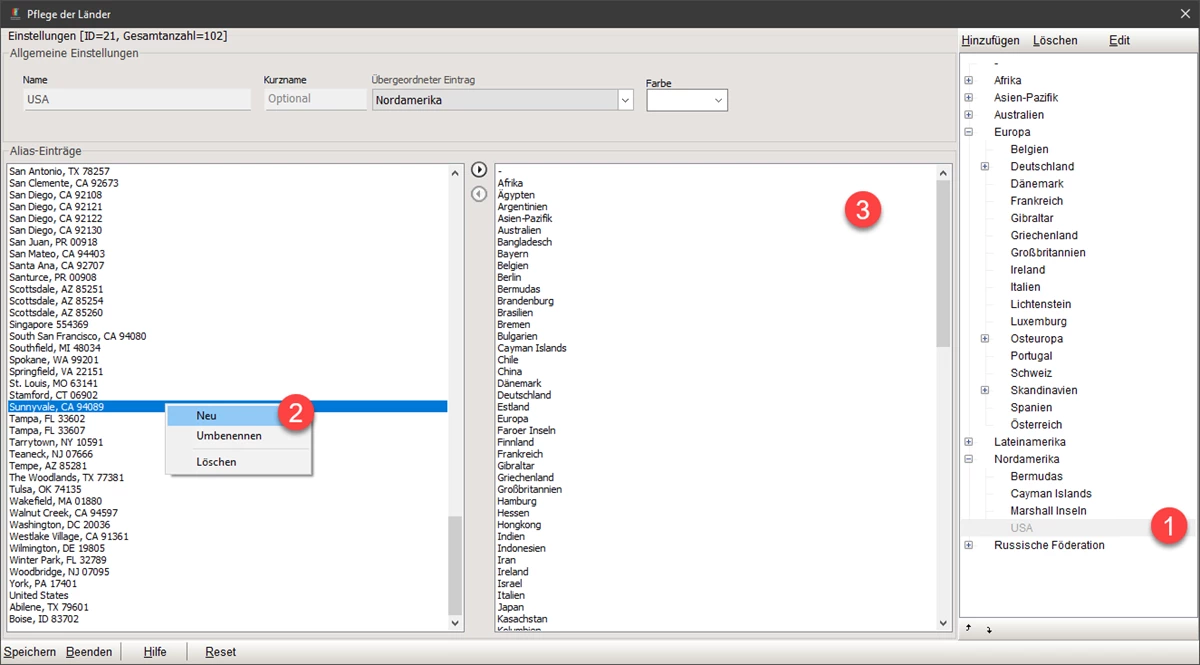Image resolution: width=1200 pixels, height=665 pixels.
Task: Expand the Afrika tree node
Action: click(x=968, y=80)
